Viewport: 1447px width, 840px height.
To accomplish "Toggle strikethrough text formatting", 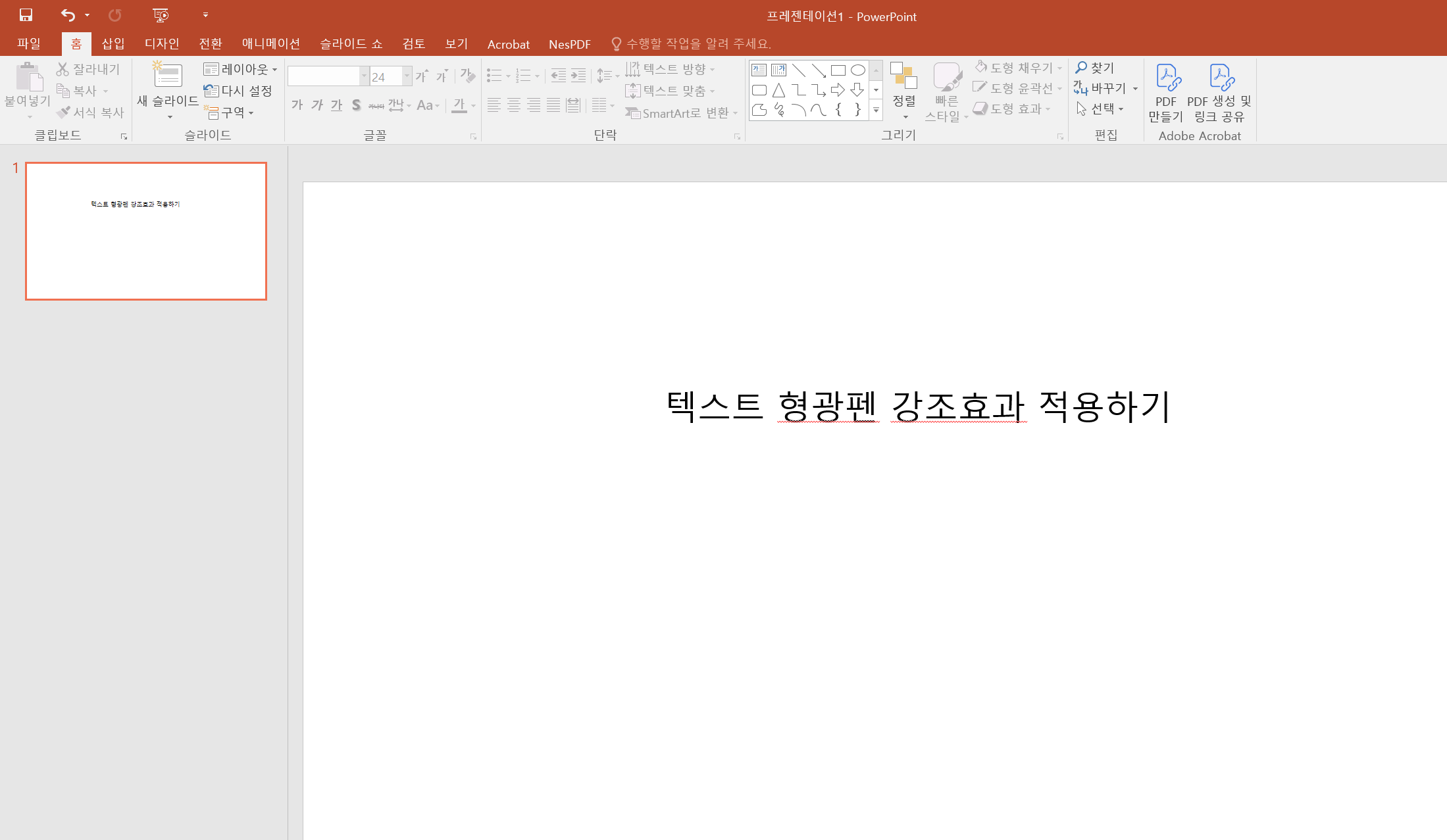I will pos(376,105).
